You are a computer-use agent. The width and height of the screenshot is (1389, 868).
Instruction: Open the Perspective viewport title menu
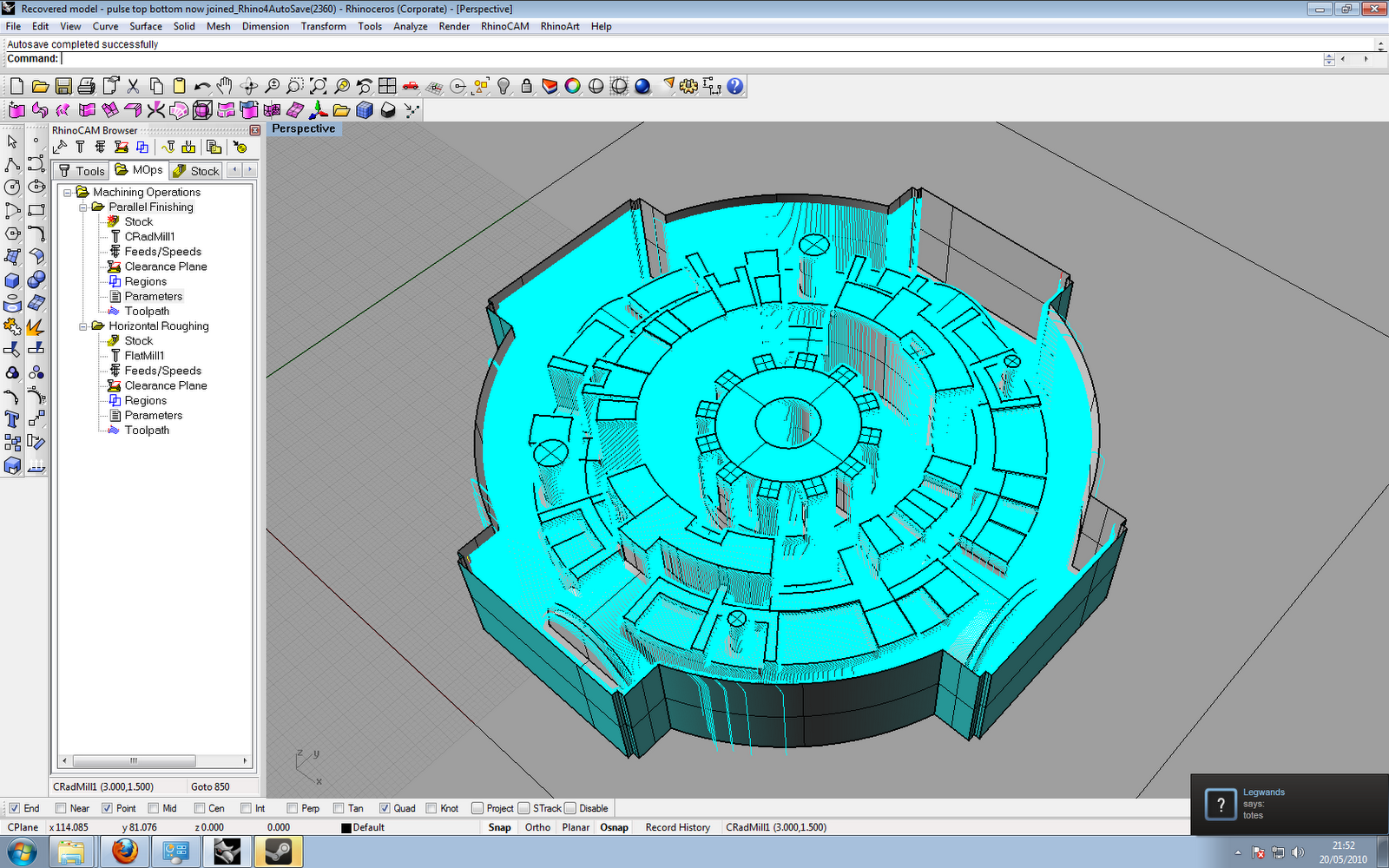click(303, 128)
